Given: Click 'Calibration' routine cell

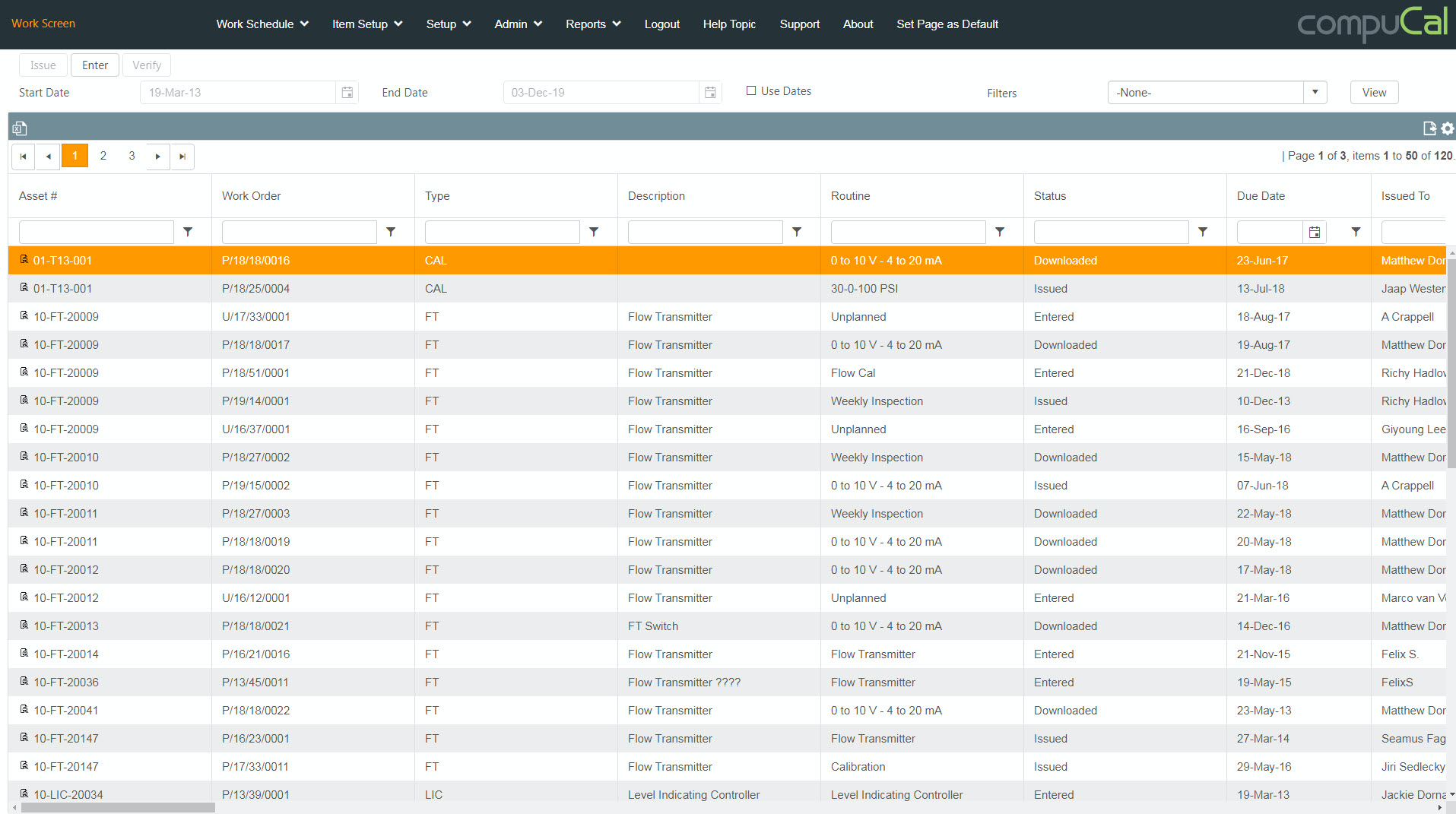Looking at the screenshot, I should tap(922, 766).
